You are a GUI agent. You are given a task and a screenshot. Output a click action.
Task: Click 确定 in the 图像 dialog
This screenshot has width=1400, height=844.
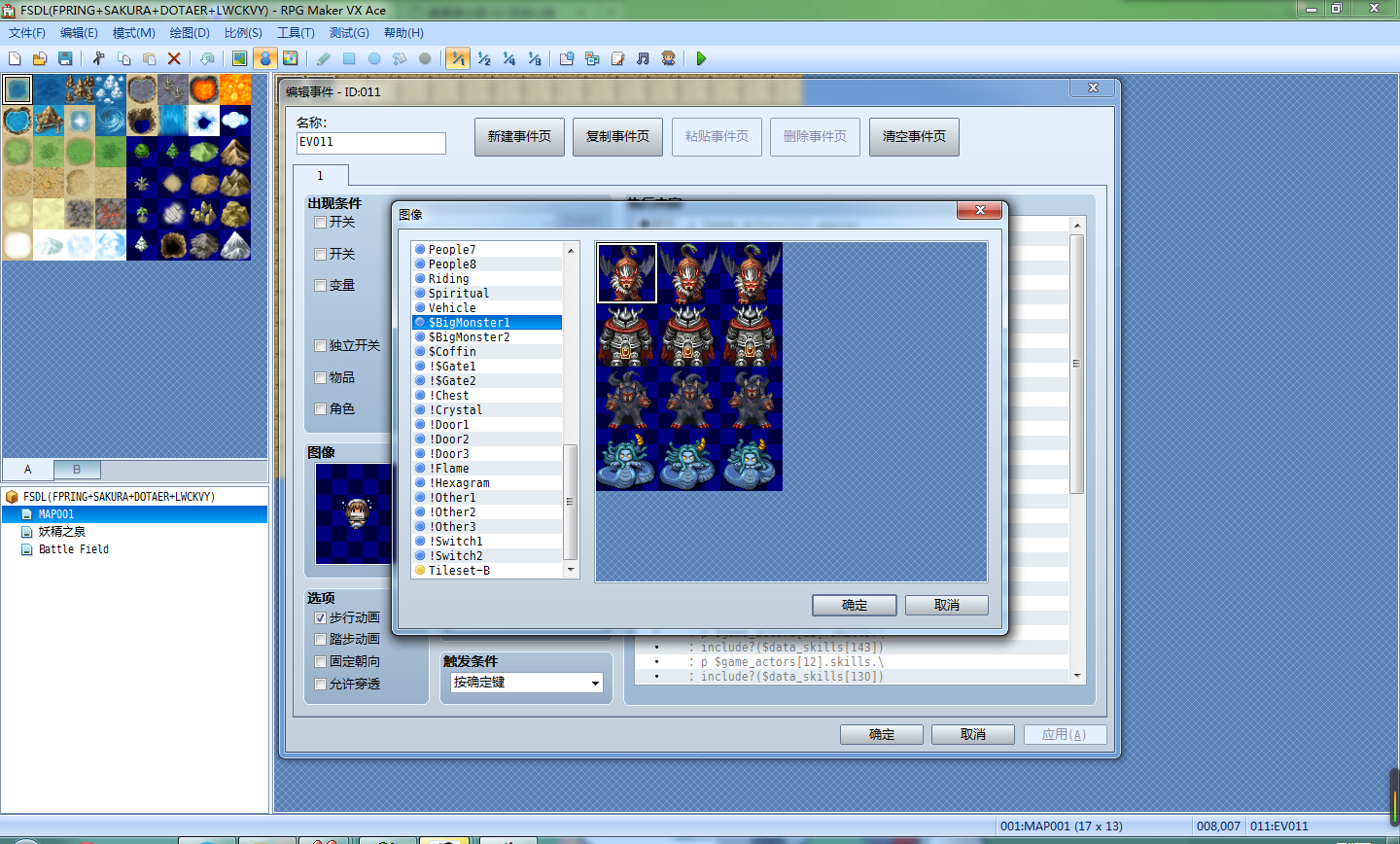pyautogui.click(x=854, y=605)
